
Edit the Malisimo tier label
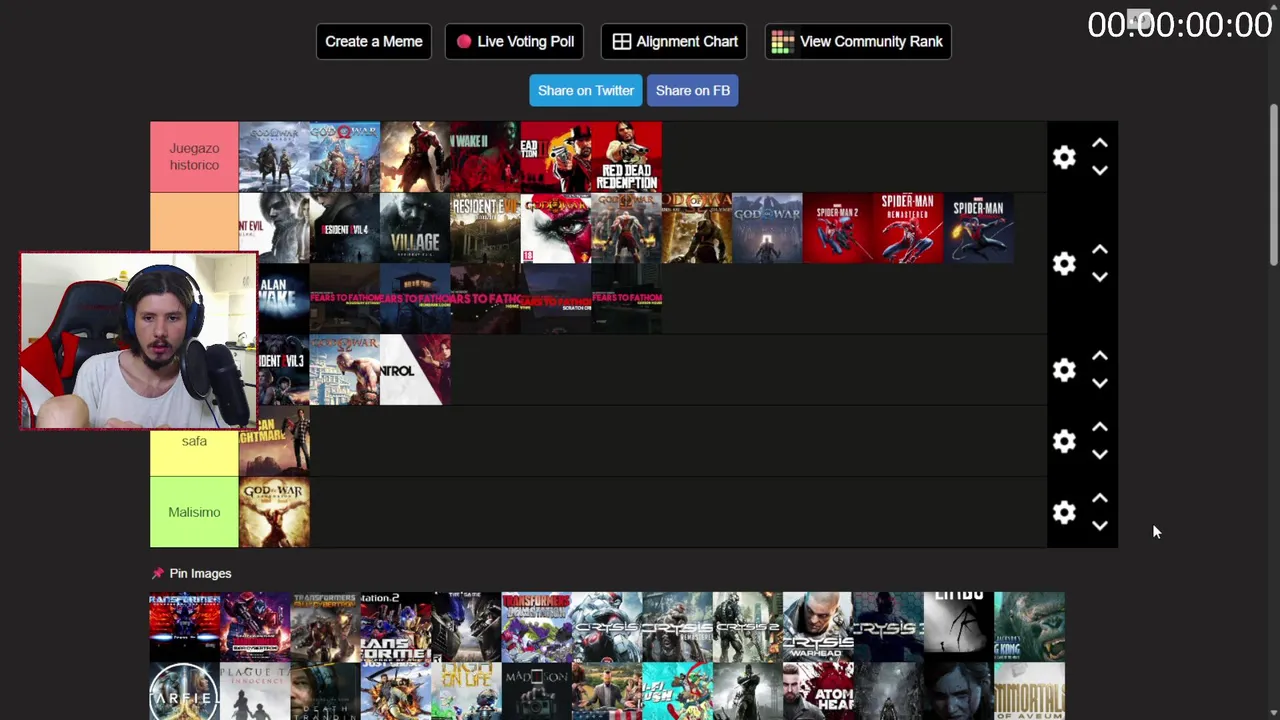pyautogui.click(x=194, y=512)
